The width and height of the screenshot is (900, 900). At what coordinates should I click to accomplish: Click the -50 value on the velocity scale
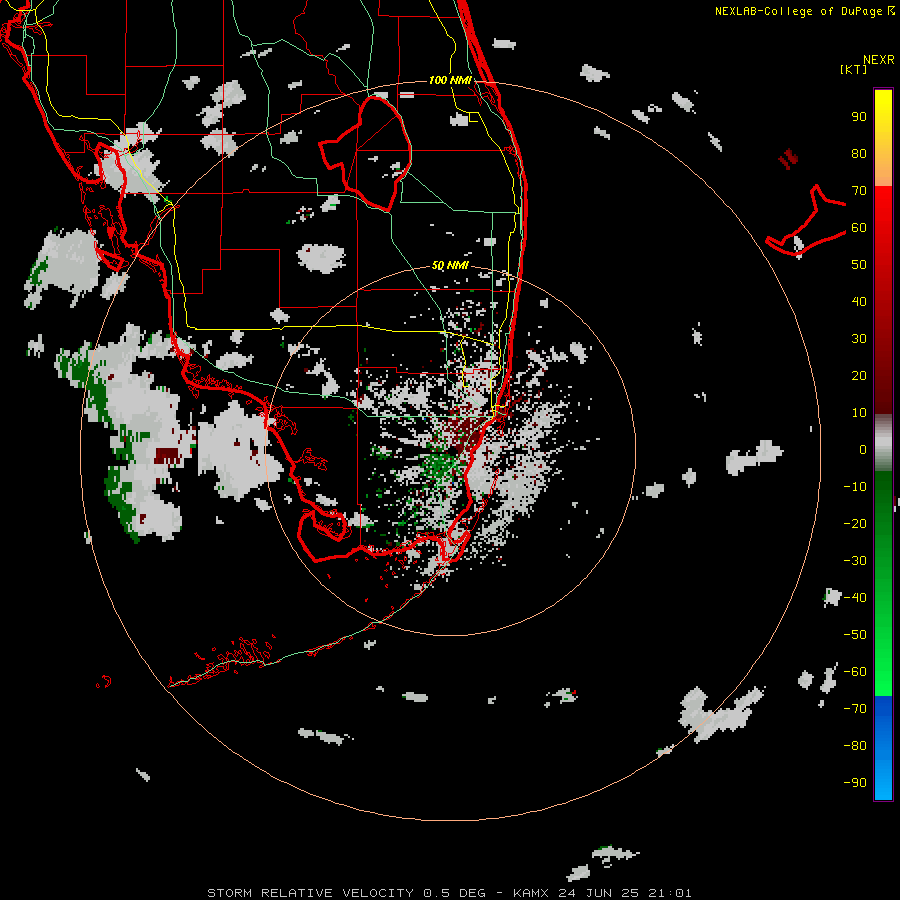855,635
